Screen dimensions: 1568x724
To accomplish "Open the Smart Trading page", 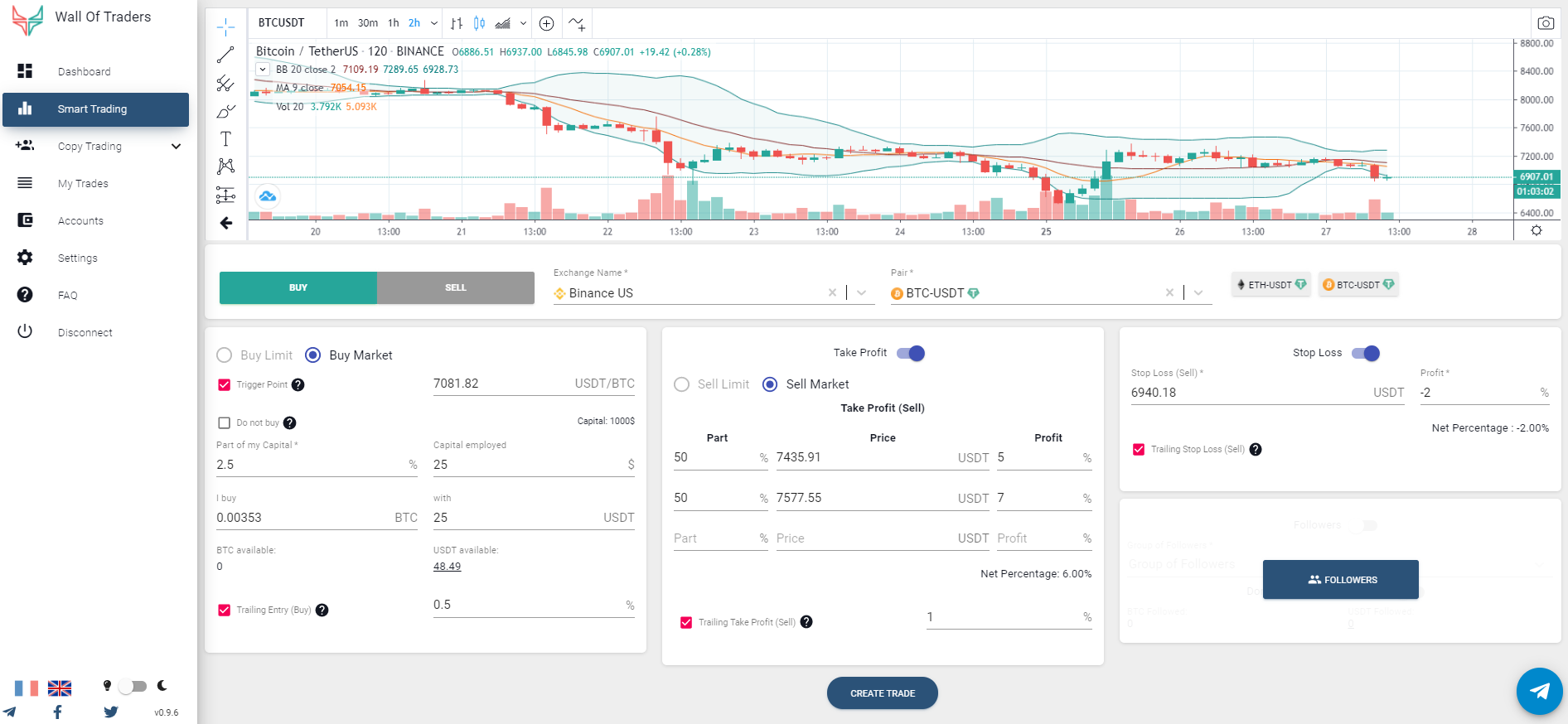I will (x=95, y=109).
